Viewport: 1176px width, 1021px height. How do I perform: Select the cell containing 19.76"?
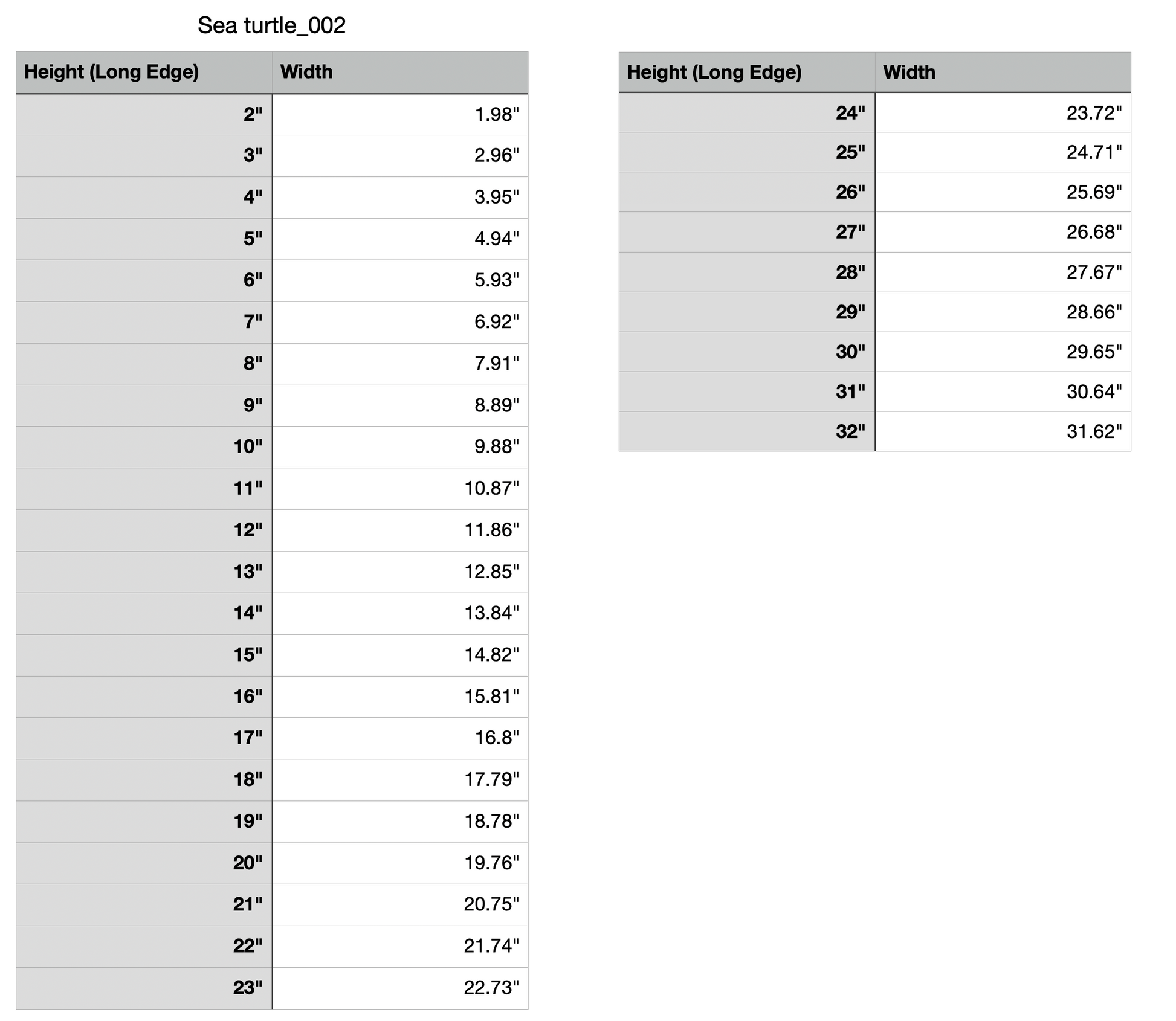[x=400, y=863]
